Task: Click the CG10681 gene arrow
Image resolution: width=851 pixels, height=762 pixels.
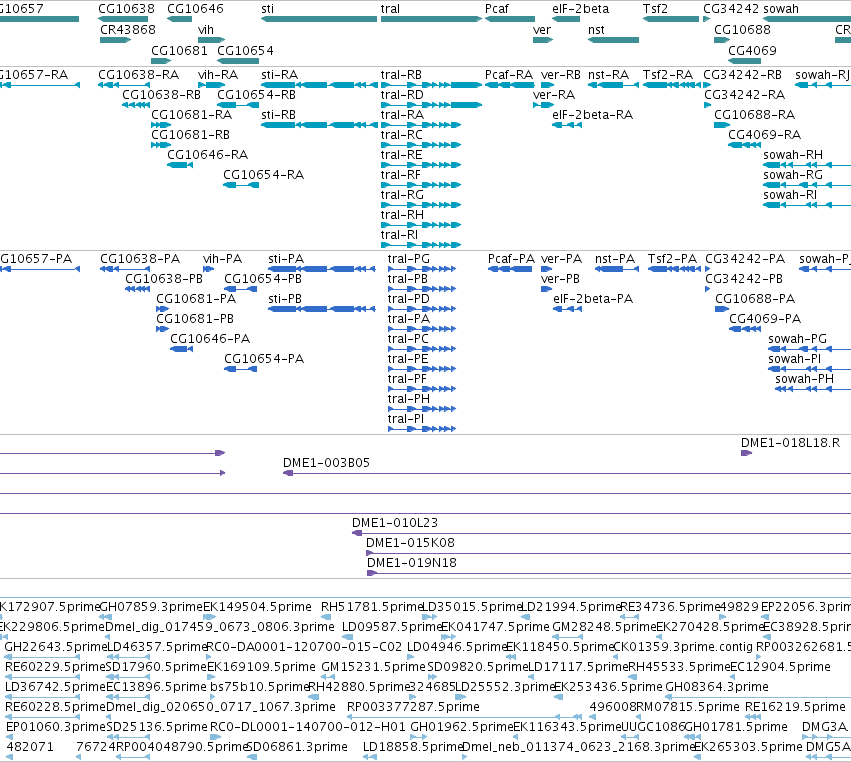Action: click(x=161, y=61)
